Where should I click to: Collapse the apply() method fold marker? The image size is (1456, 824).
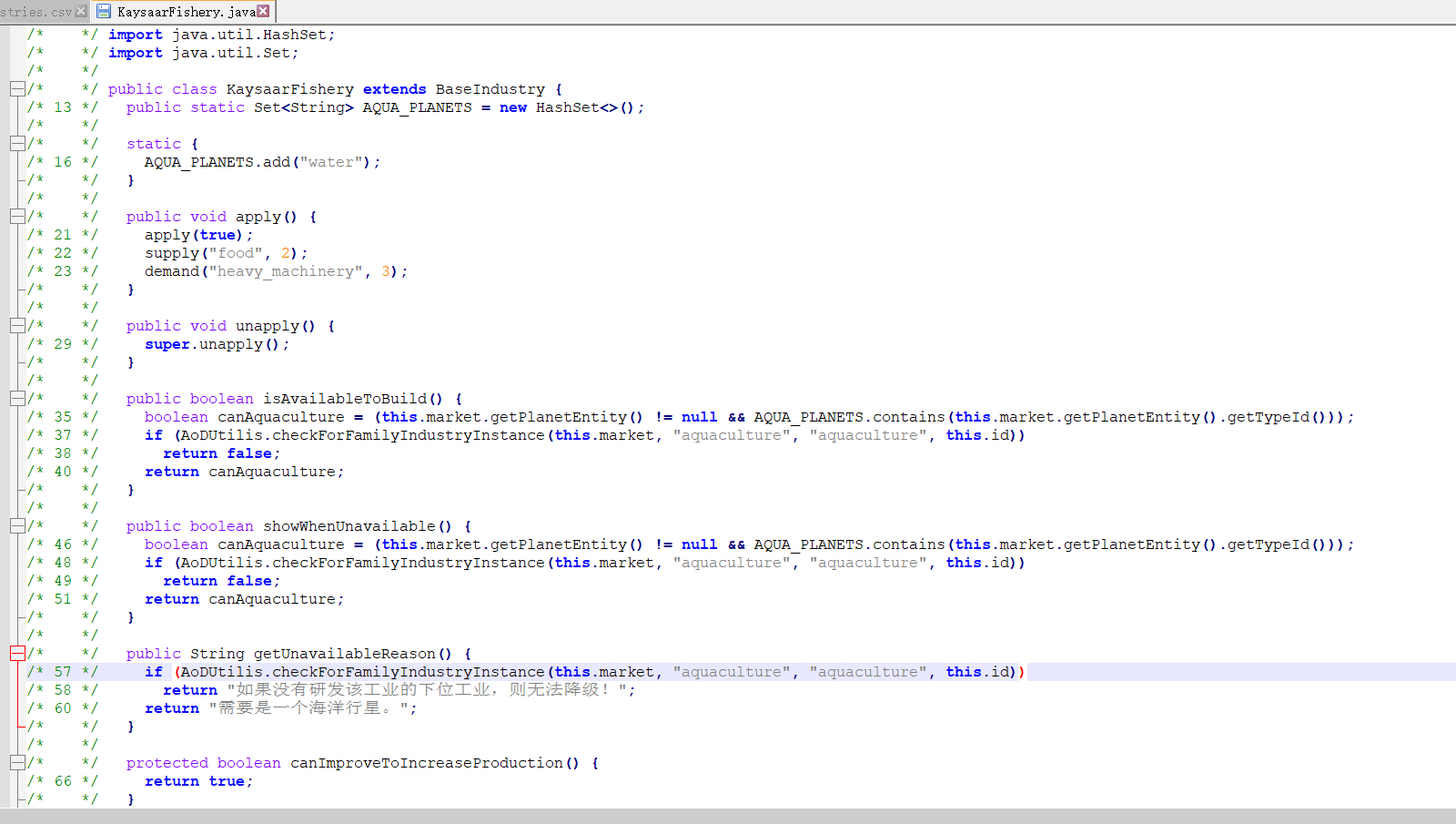click(17, 217)
